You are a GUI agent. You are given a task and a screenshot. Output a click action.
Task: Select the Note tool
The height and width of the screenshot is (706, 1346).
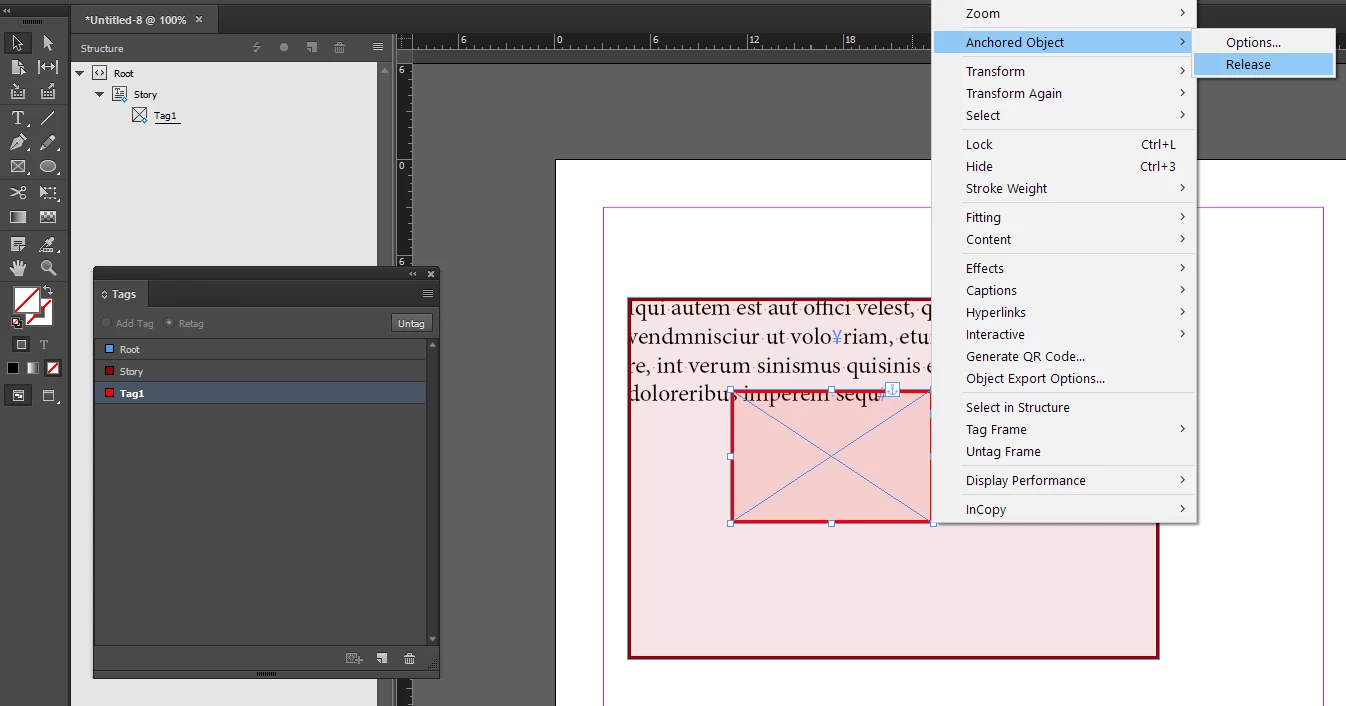click(x=17, y=244)
